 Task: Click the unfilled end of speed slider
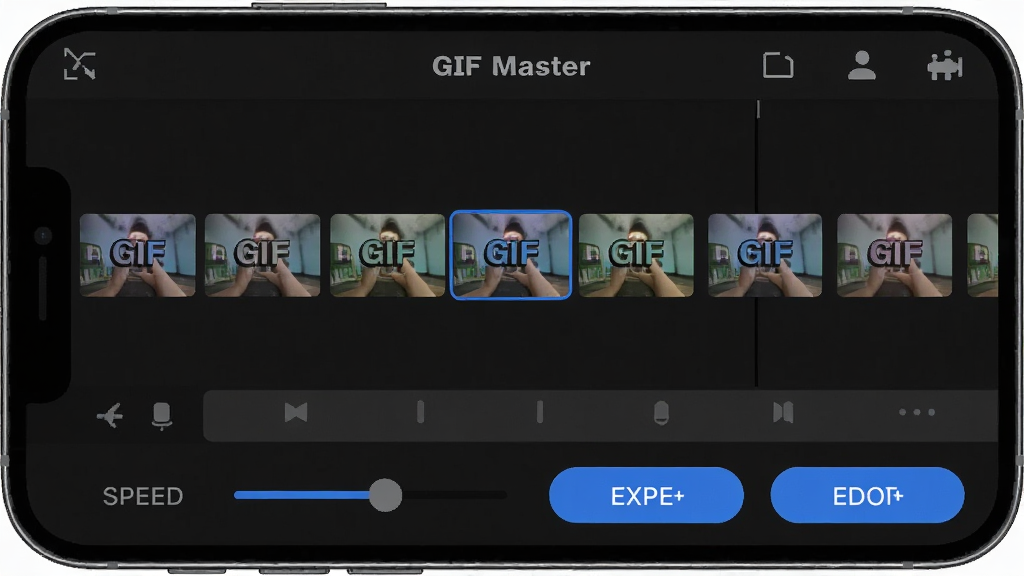point(455,495)
